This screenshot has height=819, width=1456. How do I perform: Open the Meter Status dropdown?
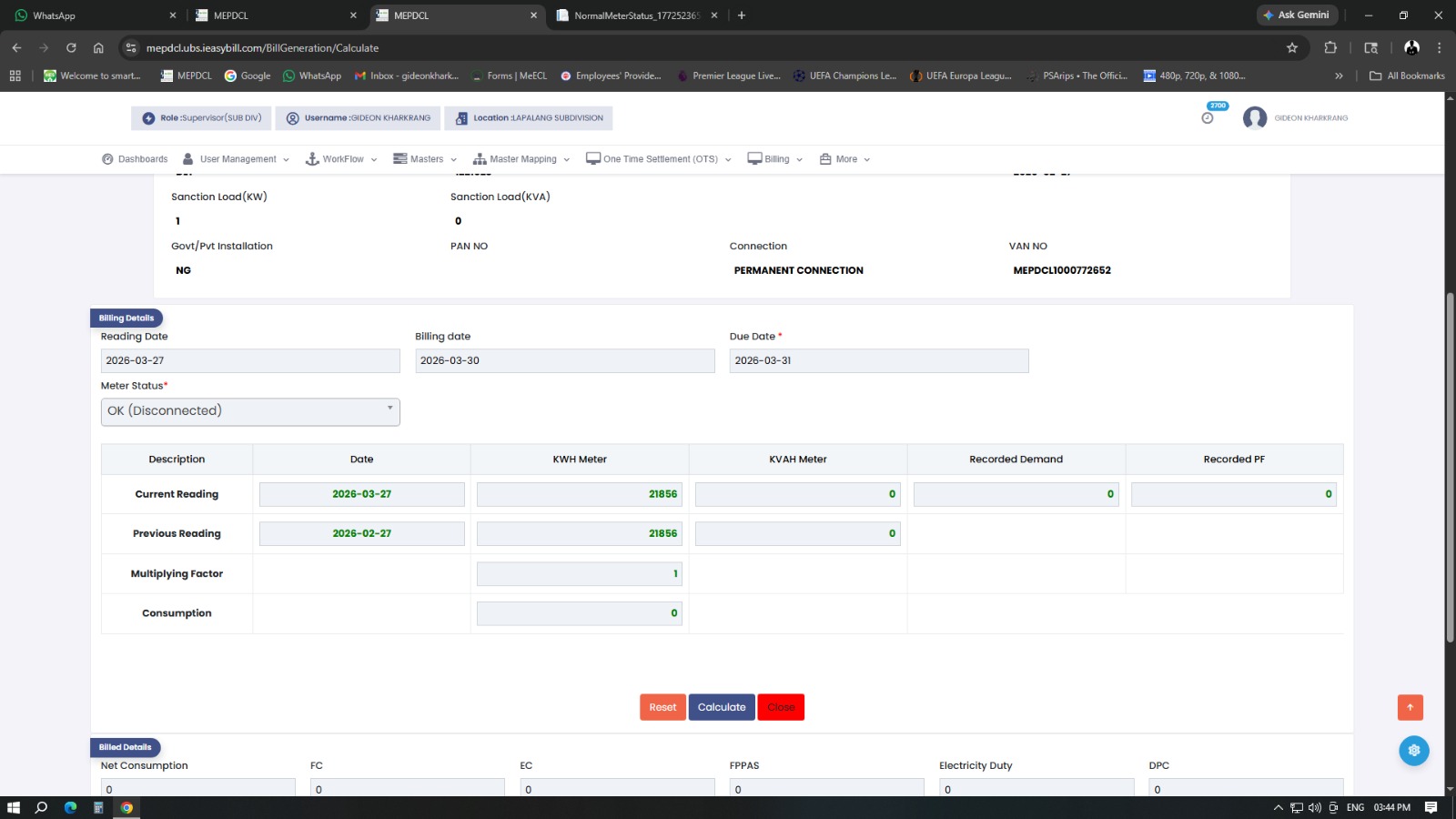pyautogui.click(x=250, y=411)
